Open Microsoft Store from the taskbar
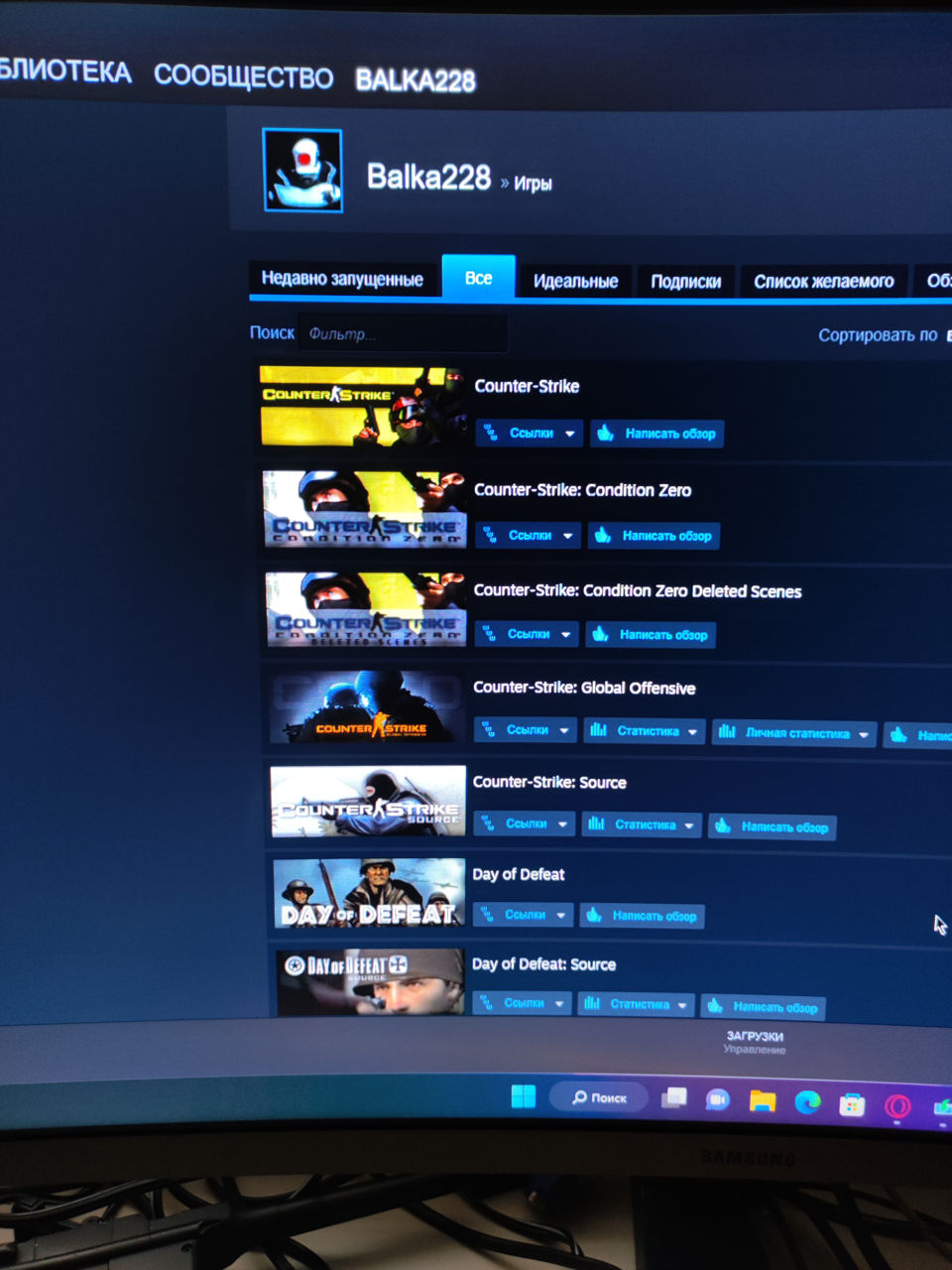The width and height of the screenshot is (952, 1270). pos(852,1104)
